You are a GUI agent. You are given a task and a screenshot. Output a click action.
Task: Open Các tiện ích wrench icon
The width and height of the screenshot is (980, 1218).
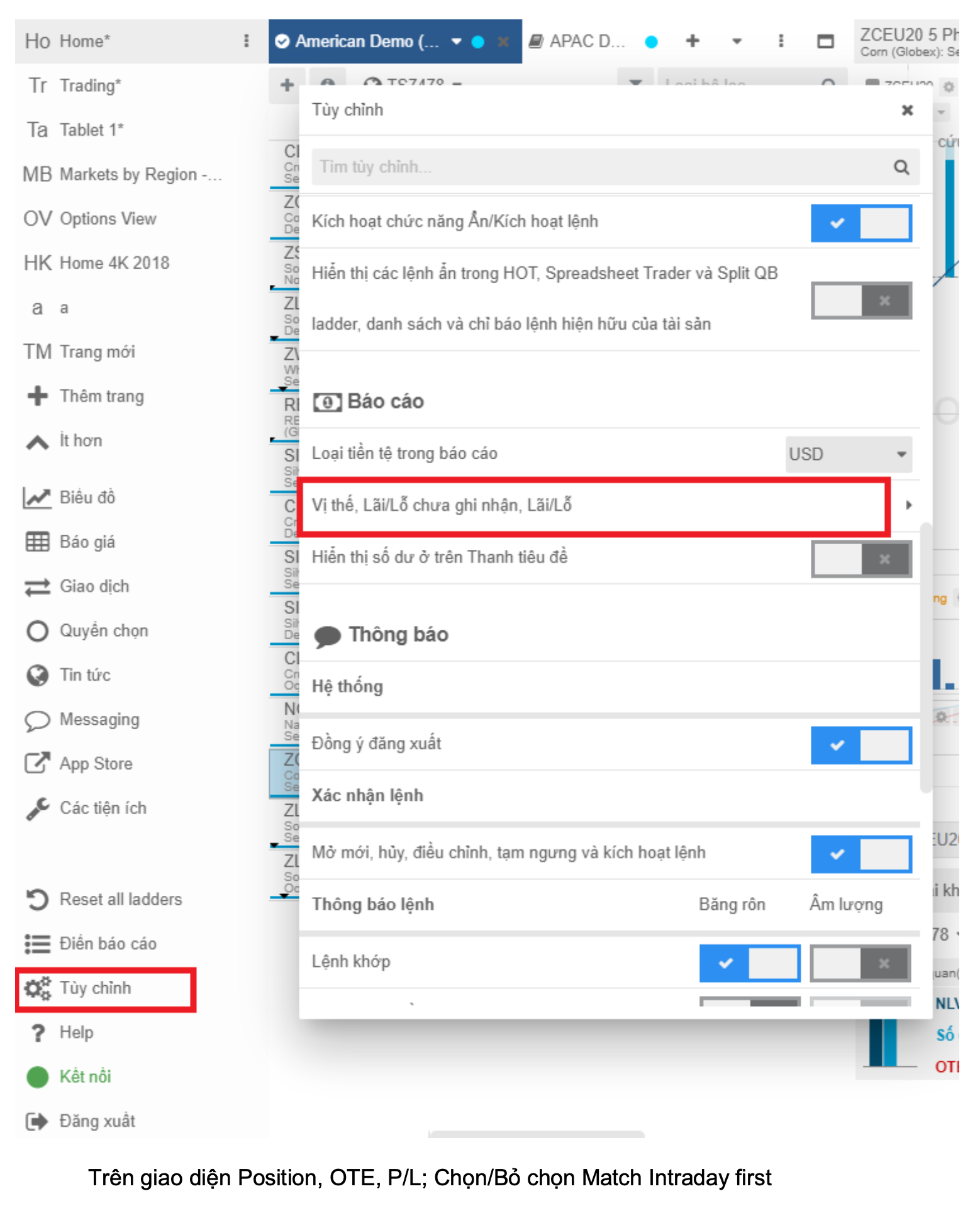[x=36, y=808]
